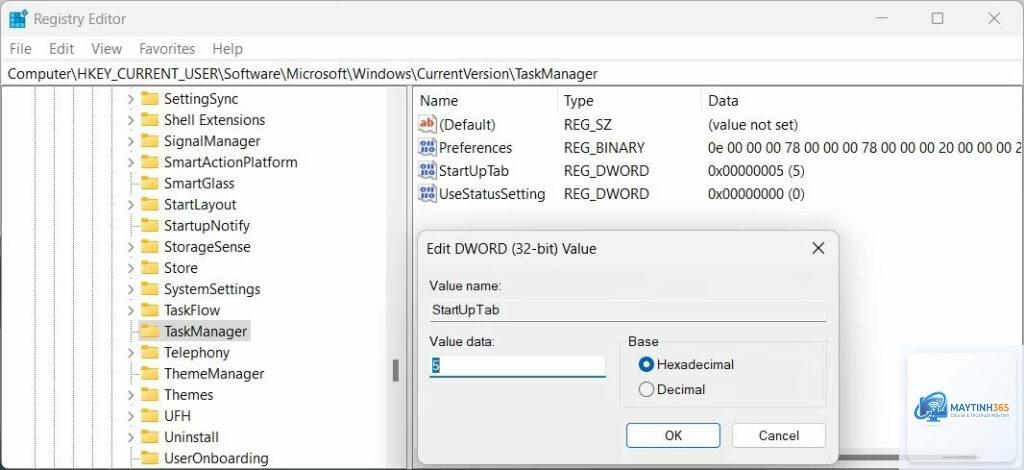
Task: Click the StartLayout folder icon
Action: (x=150, y=204)
